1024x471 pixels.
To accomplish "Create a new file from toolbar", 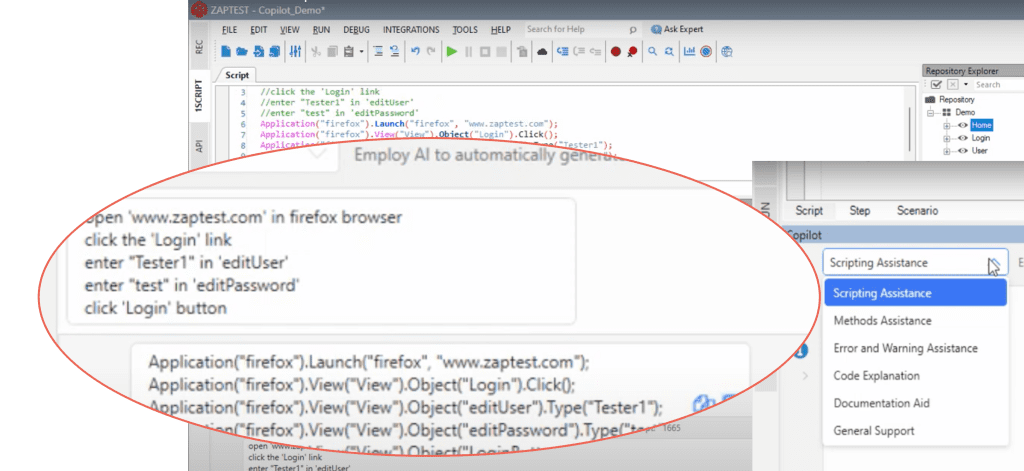I will 225,51.
